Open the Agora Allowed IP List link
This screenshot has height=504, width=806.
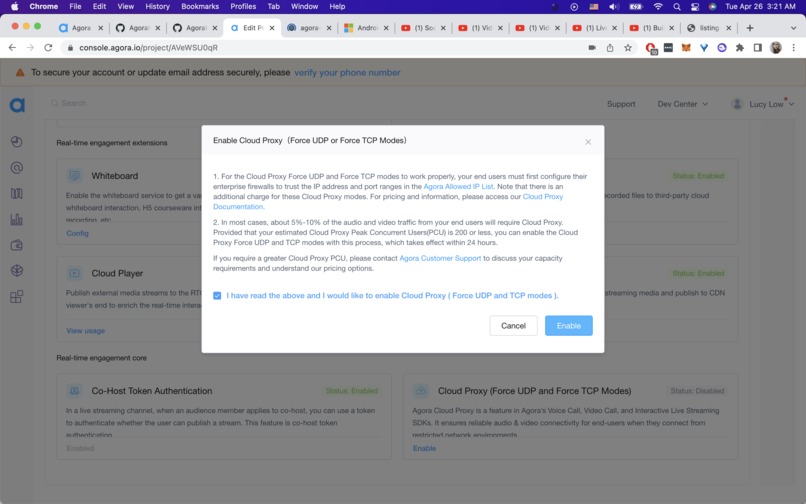[458, 187]
